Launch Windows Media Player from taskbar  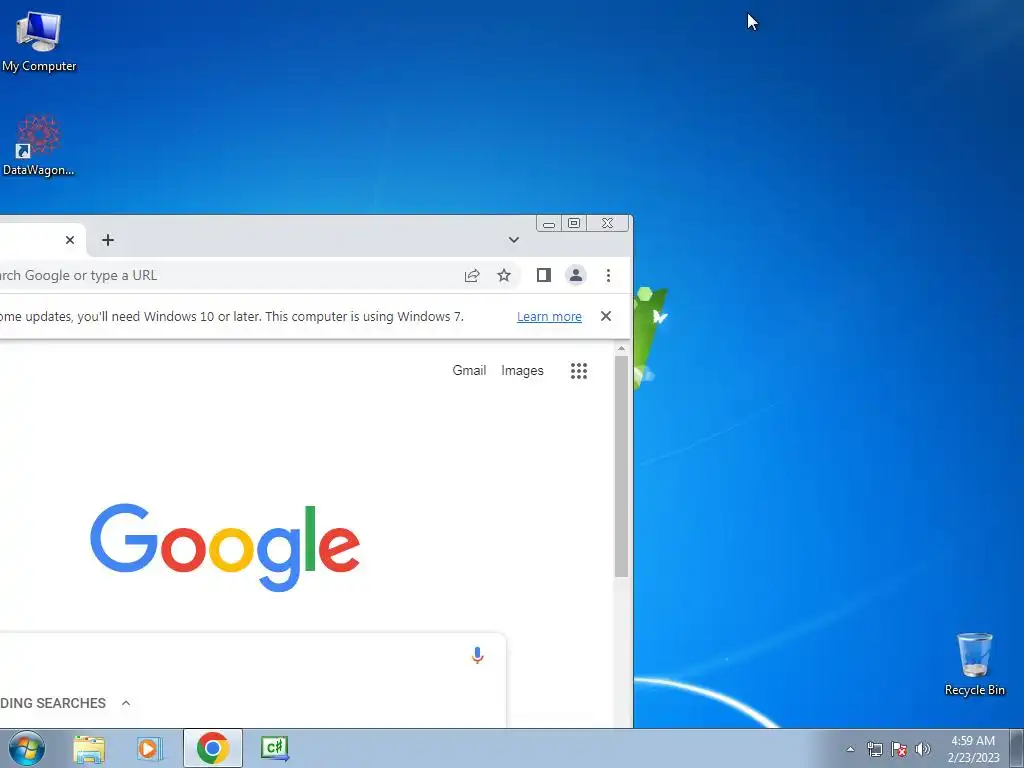[x=148, y=748]
